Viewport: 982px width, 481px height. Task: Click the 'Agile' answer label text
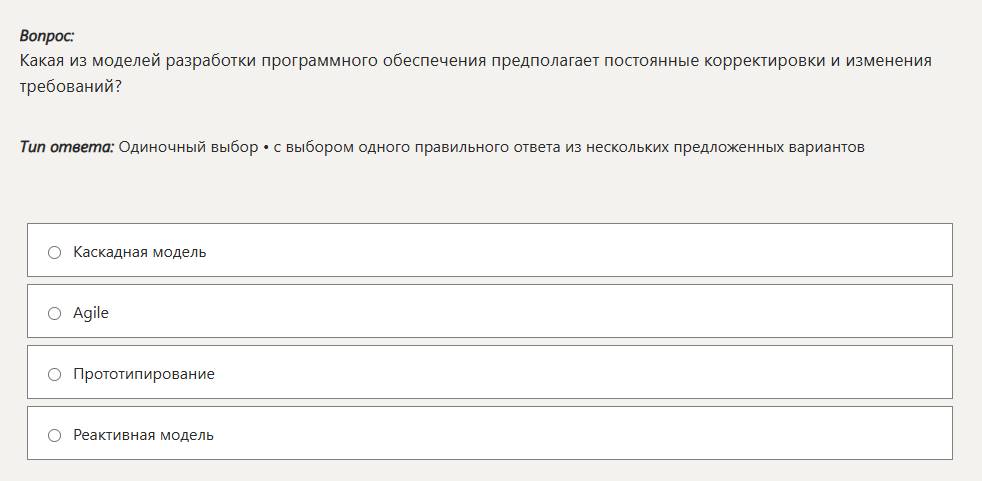91,313
